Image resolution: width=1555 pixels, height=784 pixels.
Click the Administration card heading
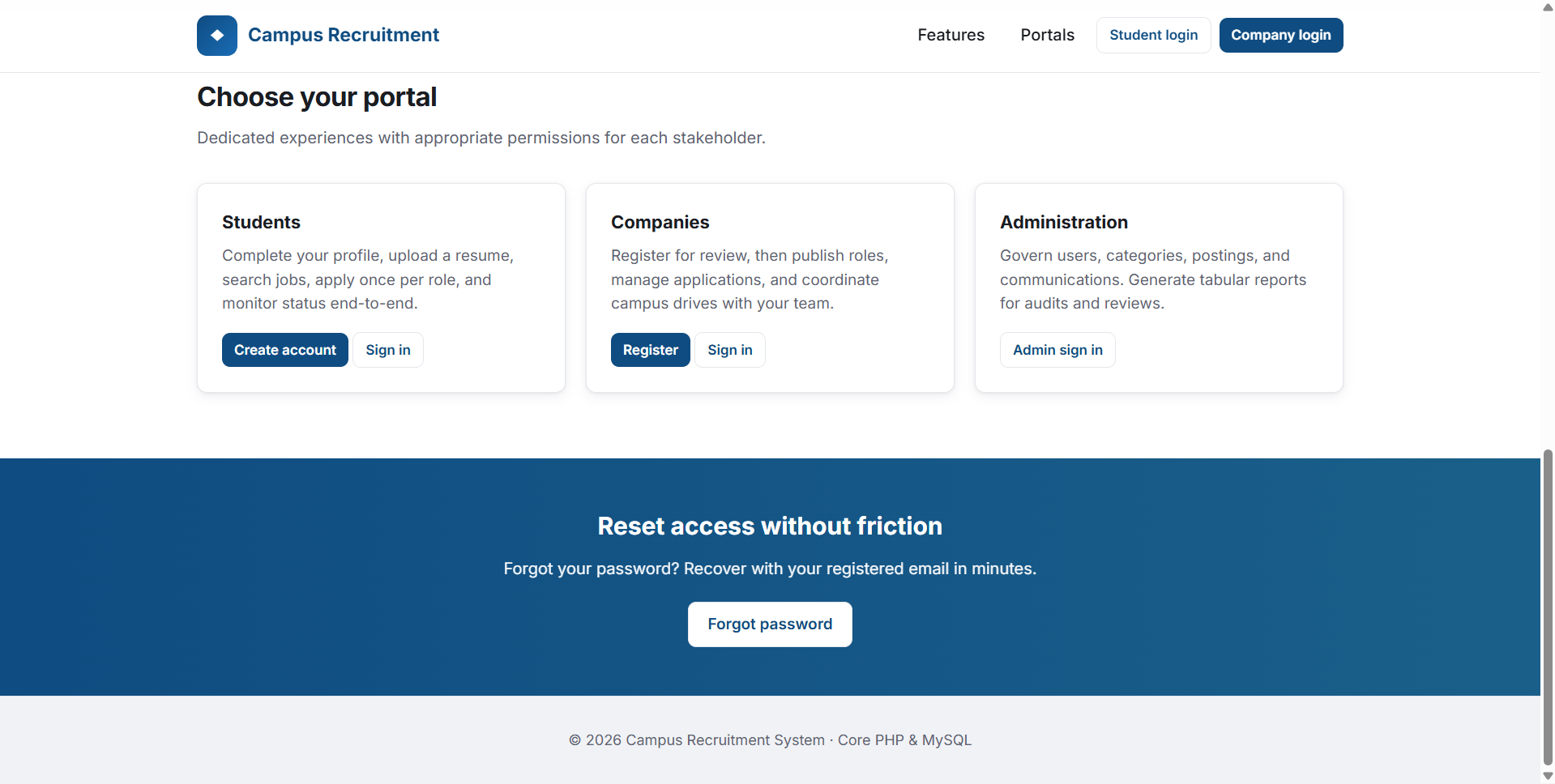coord(1063,222)
